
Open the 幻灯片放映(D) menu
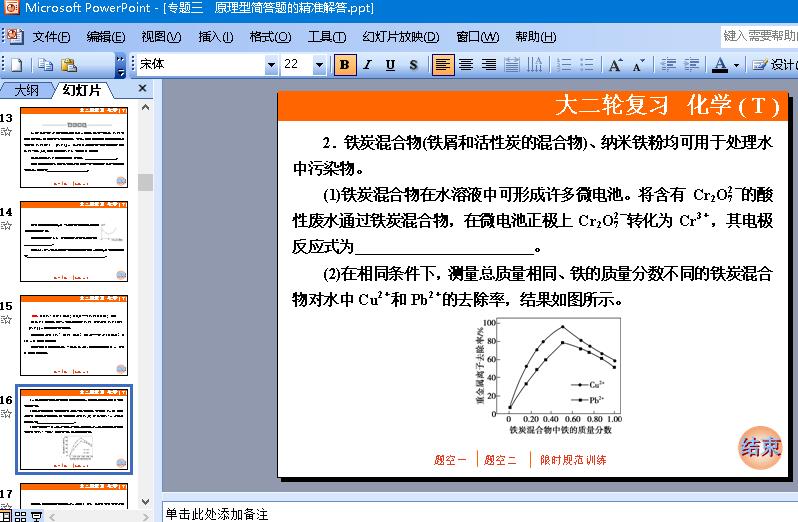401,37
